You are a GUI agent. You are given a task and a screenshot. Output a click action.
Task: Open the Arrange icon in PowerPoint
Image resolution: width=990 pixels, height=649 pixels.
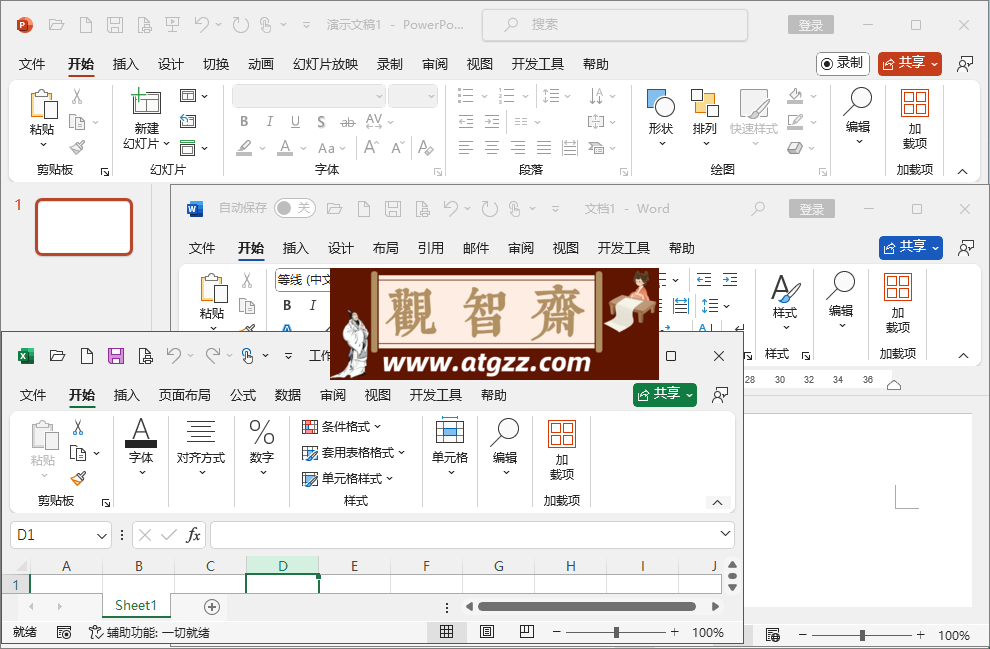(x=705, y=103)
